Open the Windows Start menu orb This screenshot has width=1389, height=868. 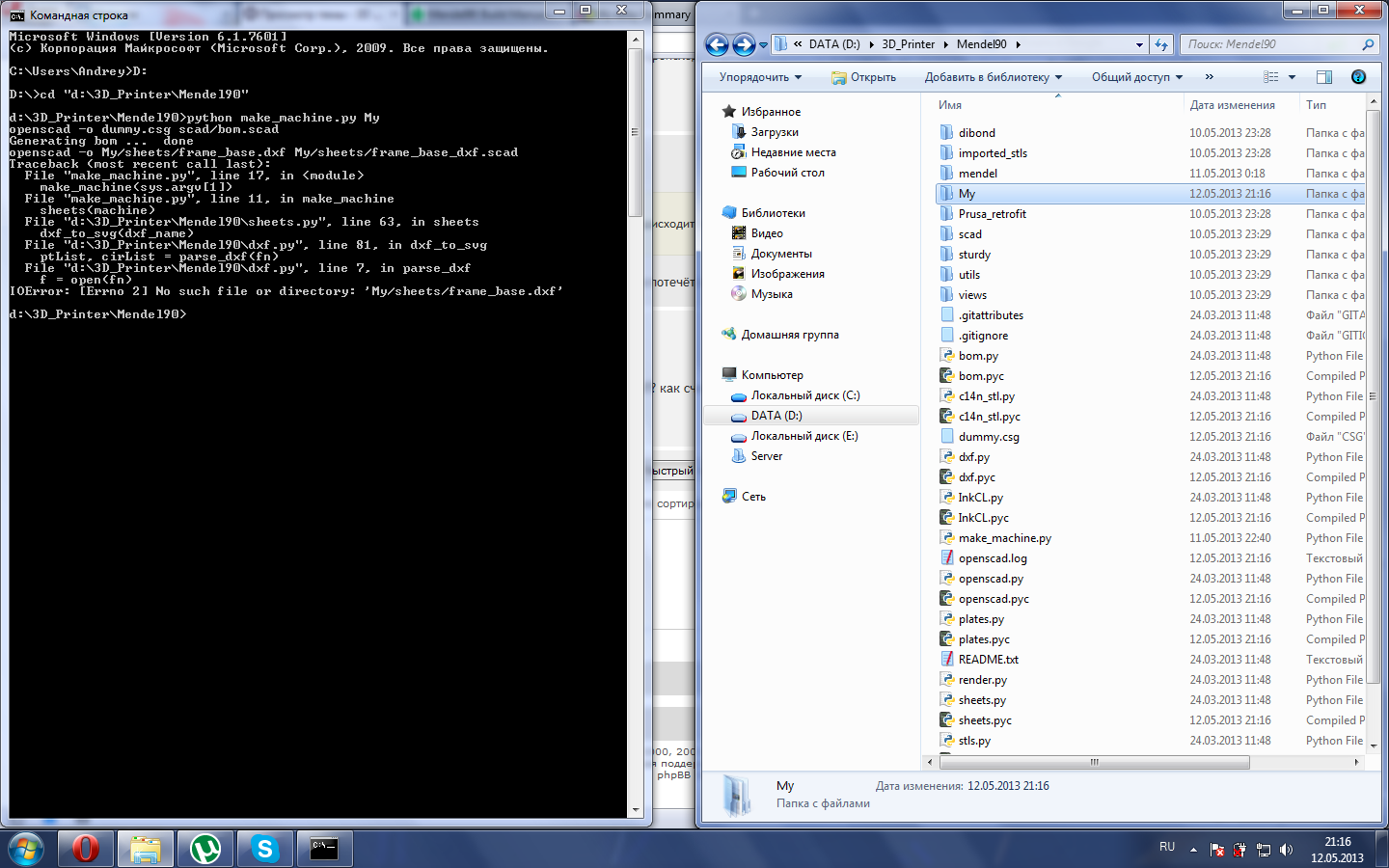click(x=26, y=849)
